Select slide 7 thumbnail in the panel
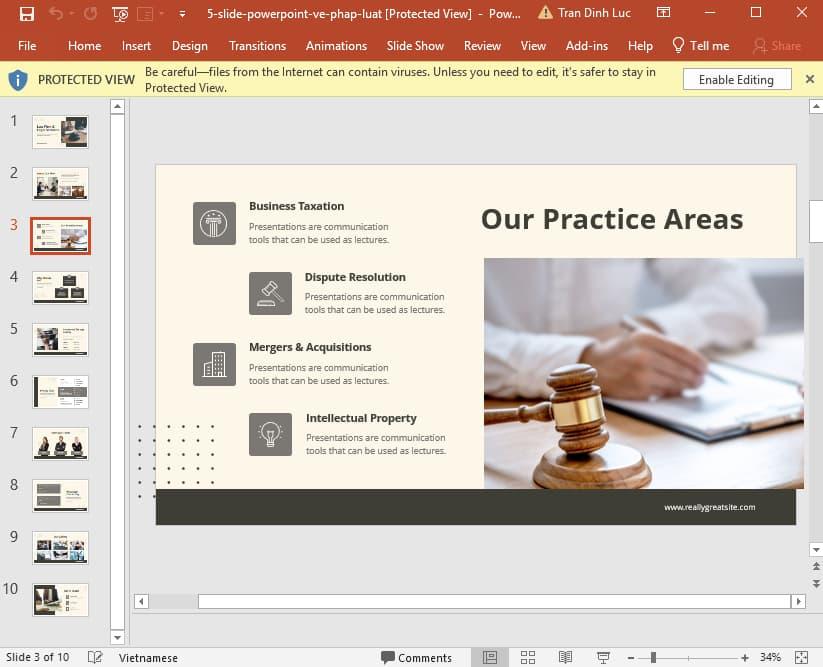 [60, 443]
